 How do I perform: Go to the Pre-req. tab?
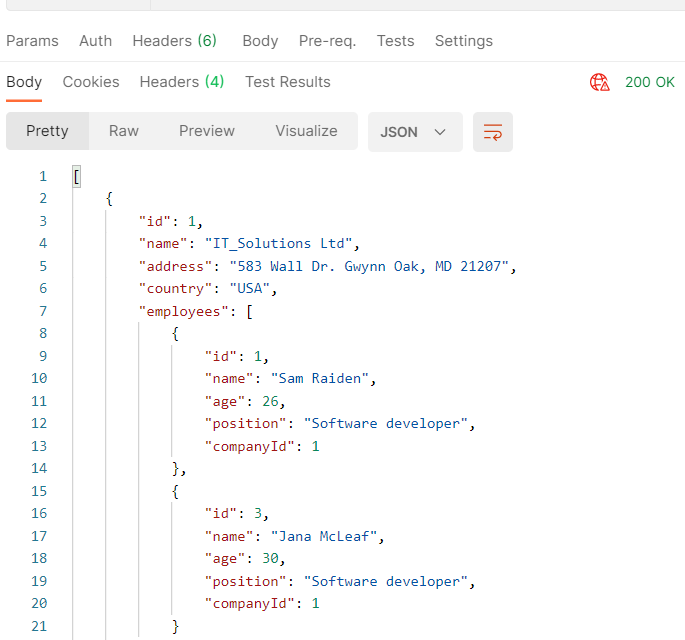pos(326,41)
